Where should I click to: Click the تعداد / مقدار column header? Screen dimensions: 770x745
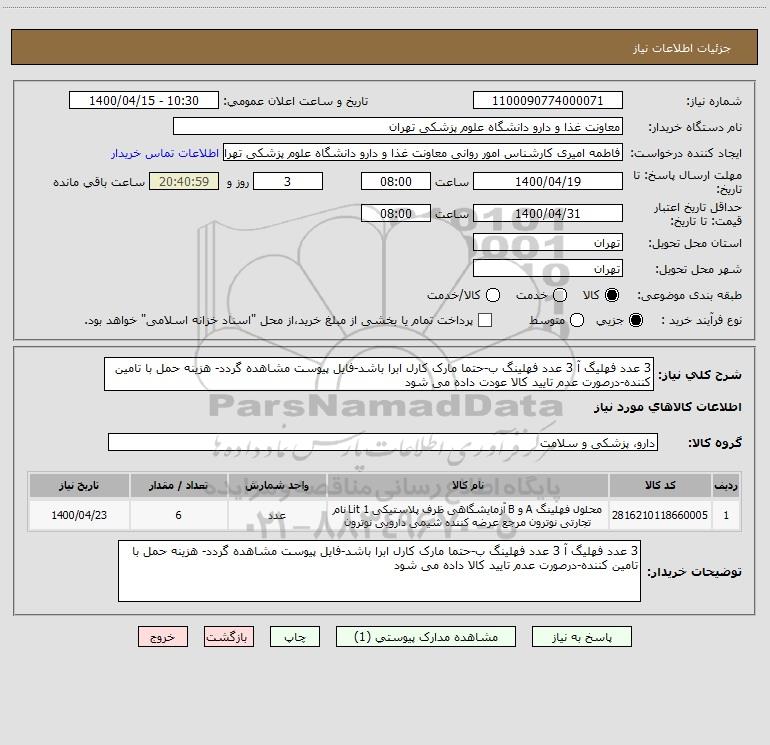point(178,485)
